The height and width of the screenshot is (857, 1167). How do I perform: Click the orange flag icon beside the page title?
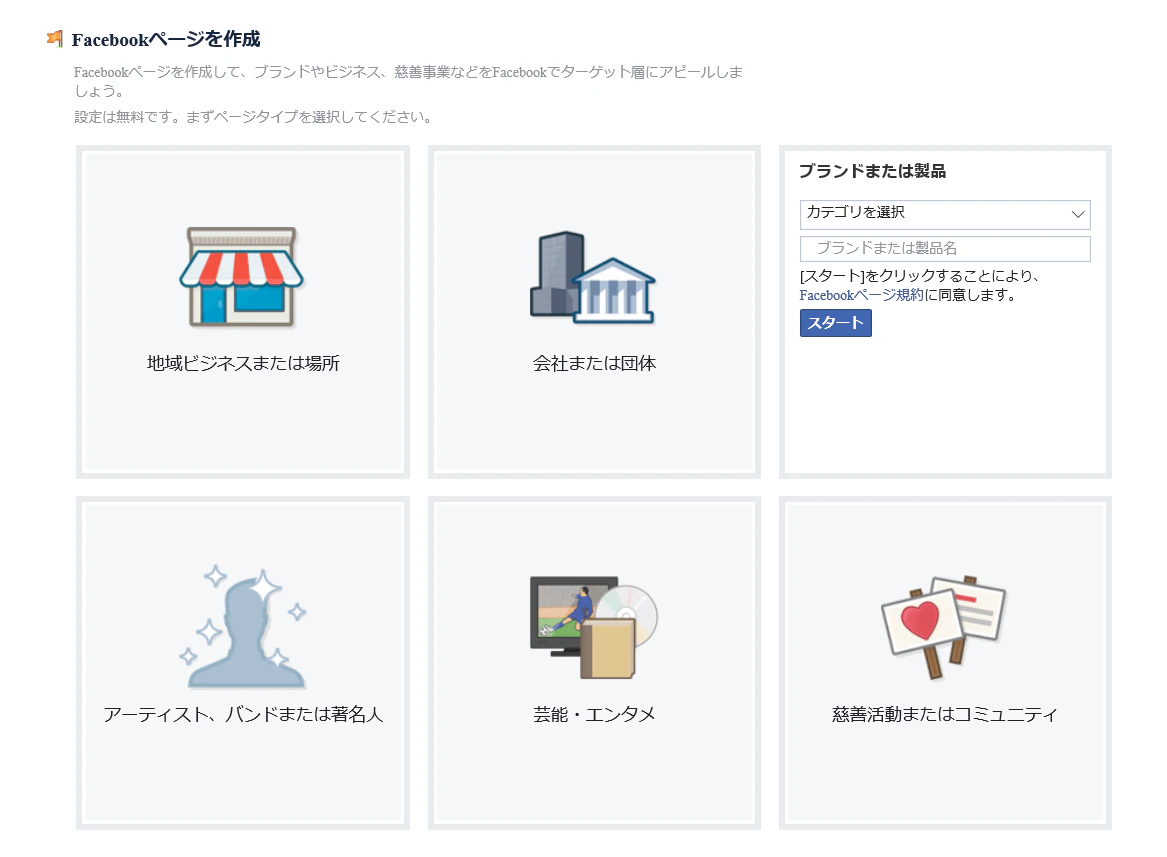point(55,38)
